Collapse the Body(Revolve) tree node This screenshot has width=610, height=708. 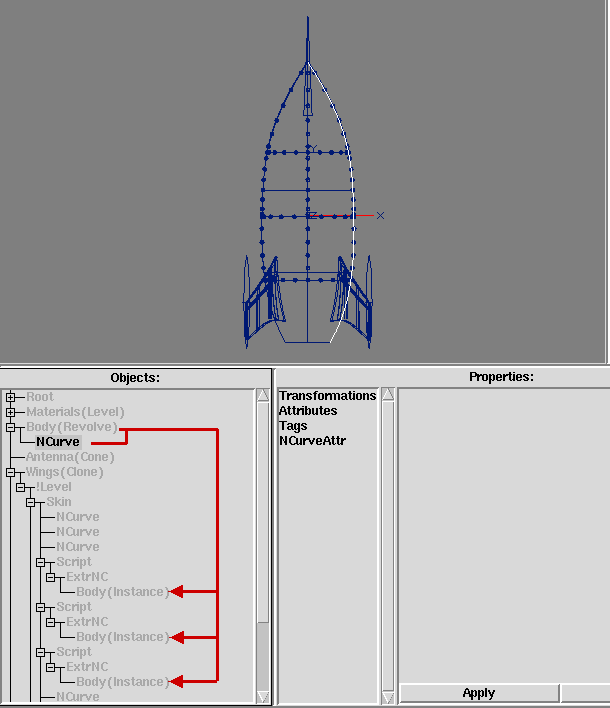point(11,427)
